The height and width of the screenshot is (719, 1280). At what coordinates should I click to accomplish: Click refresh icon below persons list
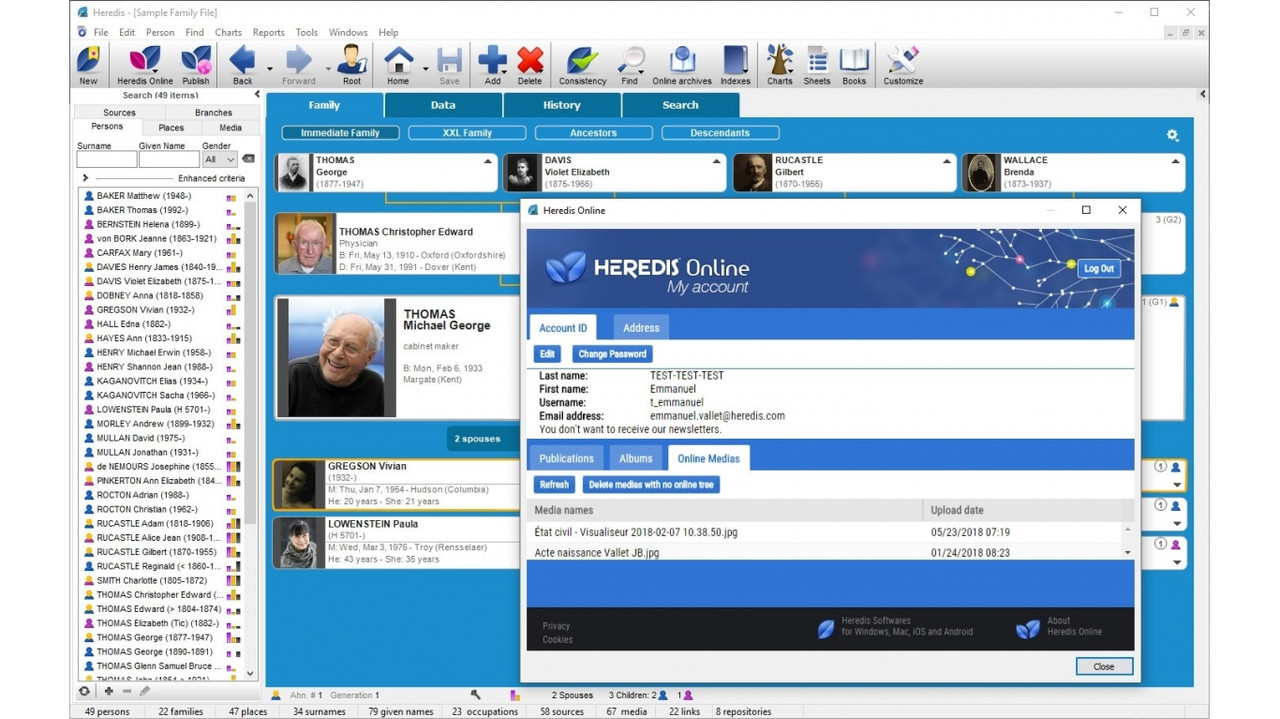(x=85, y=691)
